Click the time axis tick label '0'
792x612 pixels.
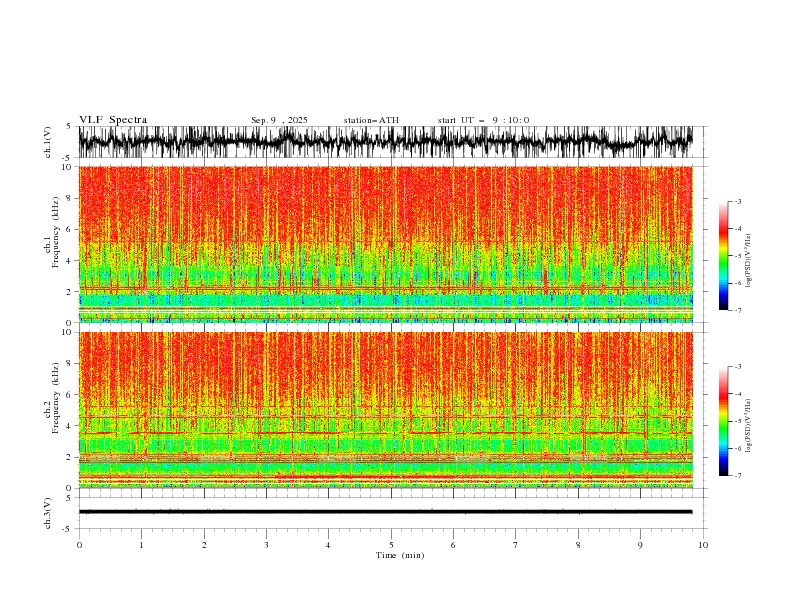coord(79,545)
